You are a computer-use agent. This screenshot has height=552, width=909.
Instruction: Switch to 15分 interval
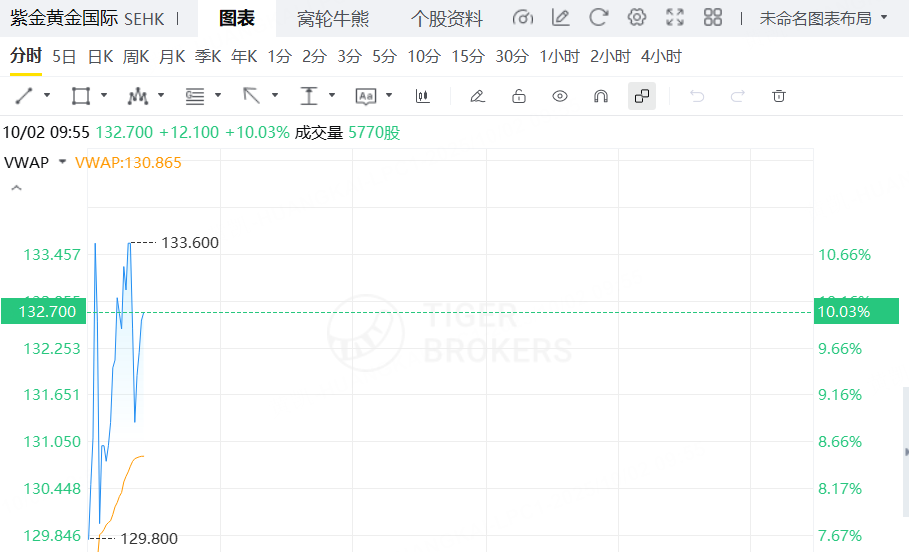click(x=467, y=57)
